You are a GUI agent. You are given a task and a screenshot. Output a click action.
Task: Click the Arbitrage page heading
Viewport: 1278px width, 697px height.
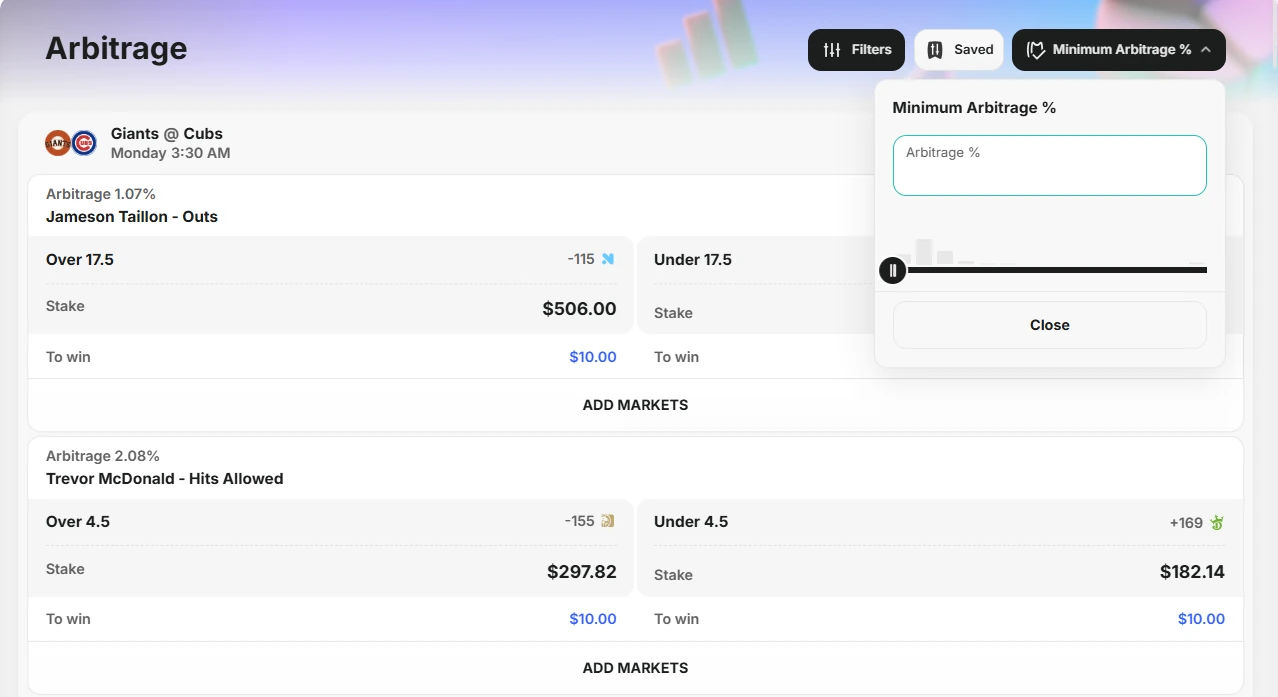click(x=116, y=48)
